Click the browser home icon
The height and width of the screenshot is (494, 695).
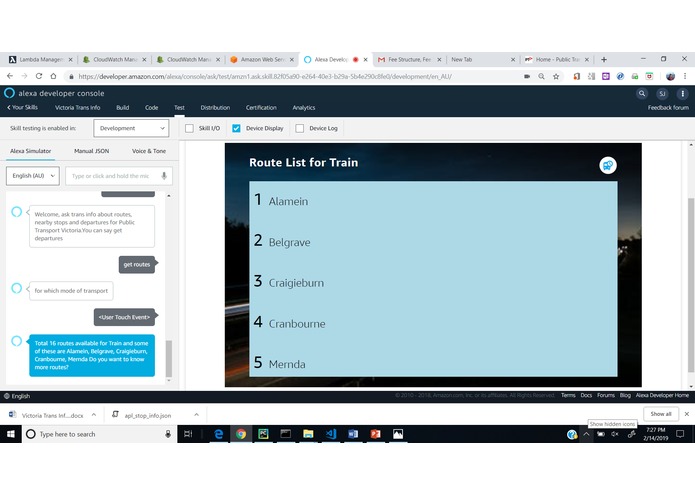[x=53, y=76]
